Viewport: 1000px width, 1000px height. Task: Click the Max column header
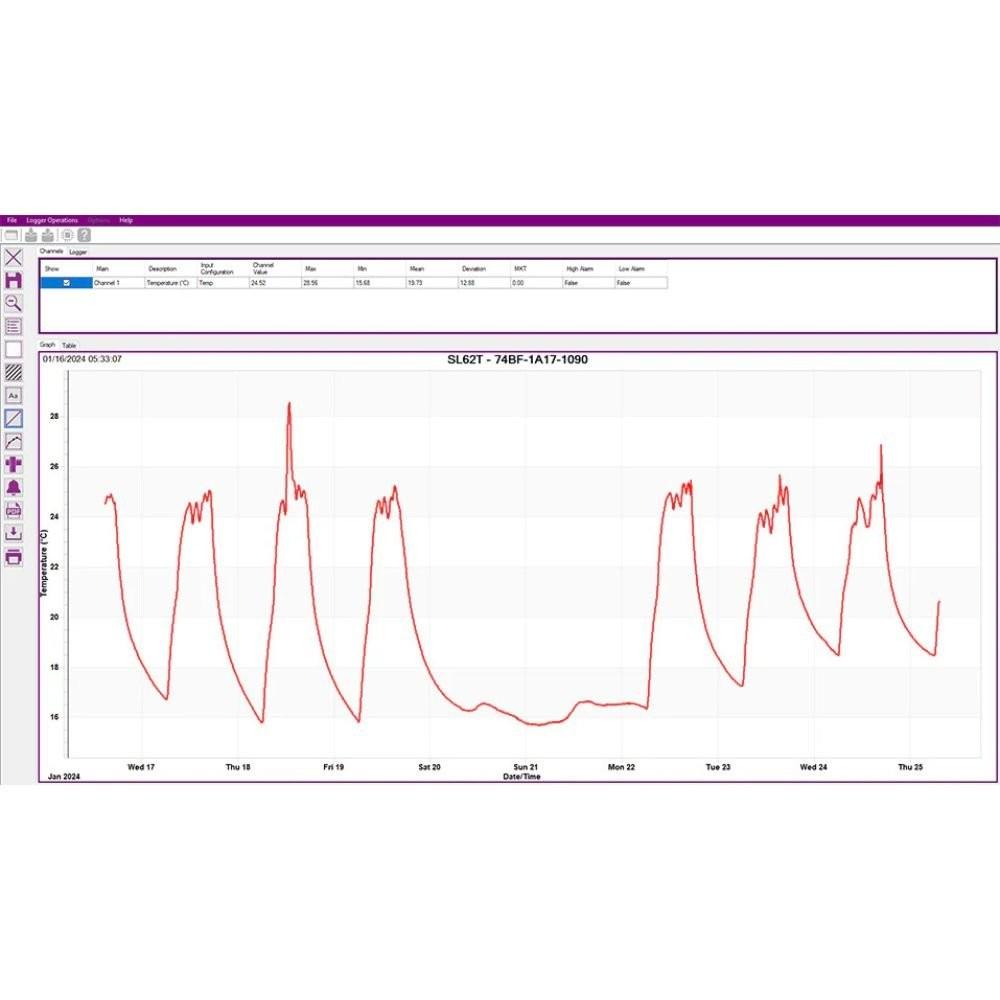[311, 269]
